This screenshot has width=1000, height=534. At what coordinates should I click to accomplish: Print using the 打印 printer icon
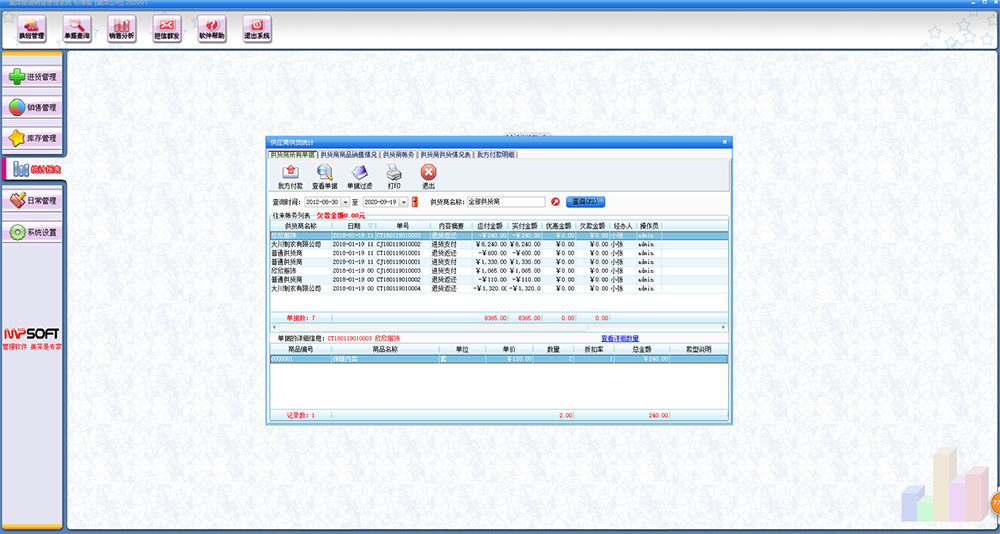394,173
